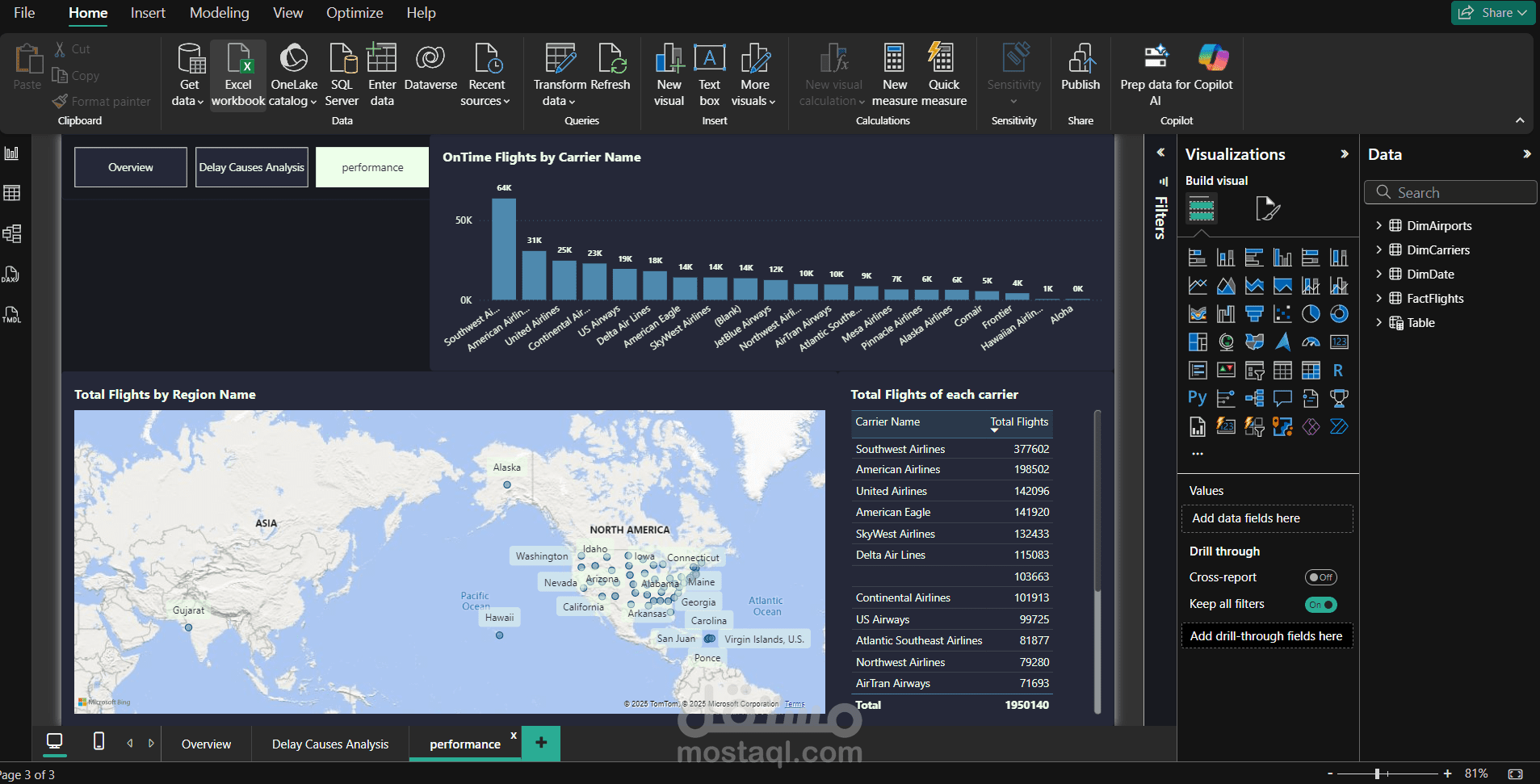Add a treemap visual
The height and width of the screenshot is (784, 1540).
point(1198,342)
